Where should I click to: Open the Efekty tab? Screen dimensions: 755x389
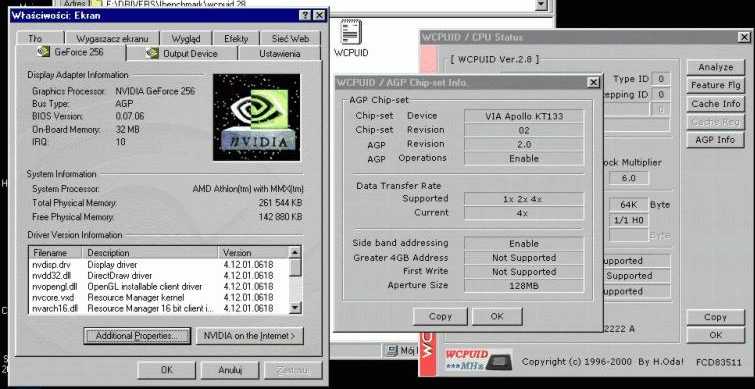coord(236,39)
